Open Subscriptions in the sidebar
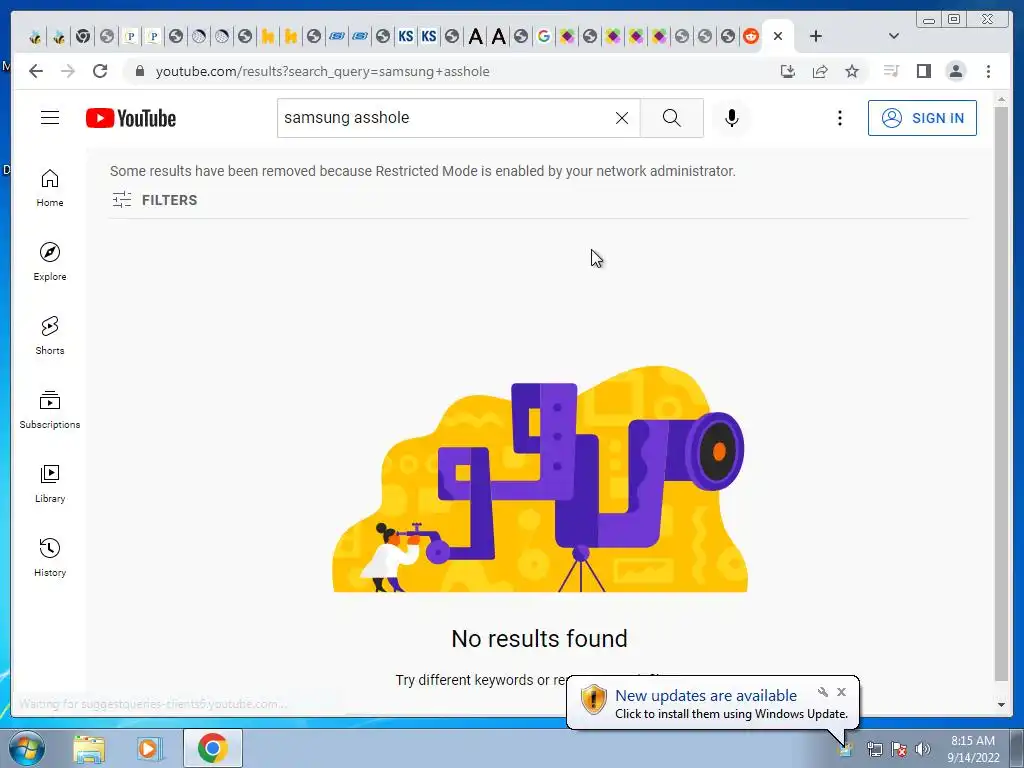This screenshot has width=1024, height=768. 50,409
